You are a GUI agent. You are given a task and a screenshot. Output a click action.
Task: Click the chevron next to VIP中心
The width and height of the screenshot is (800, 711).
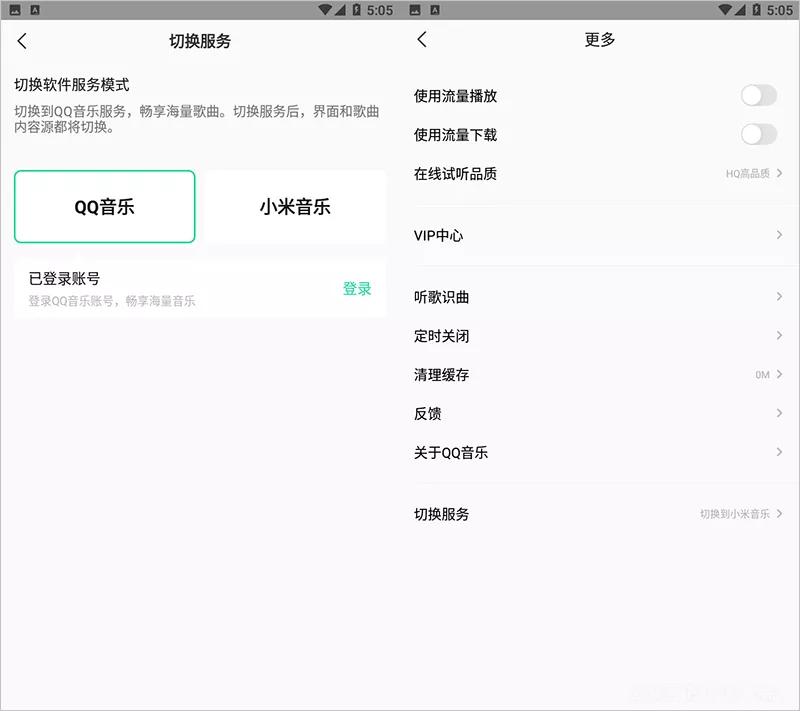[x=778, y=236]
